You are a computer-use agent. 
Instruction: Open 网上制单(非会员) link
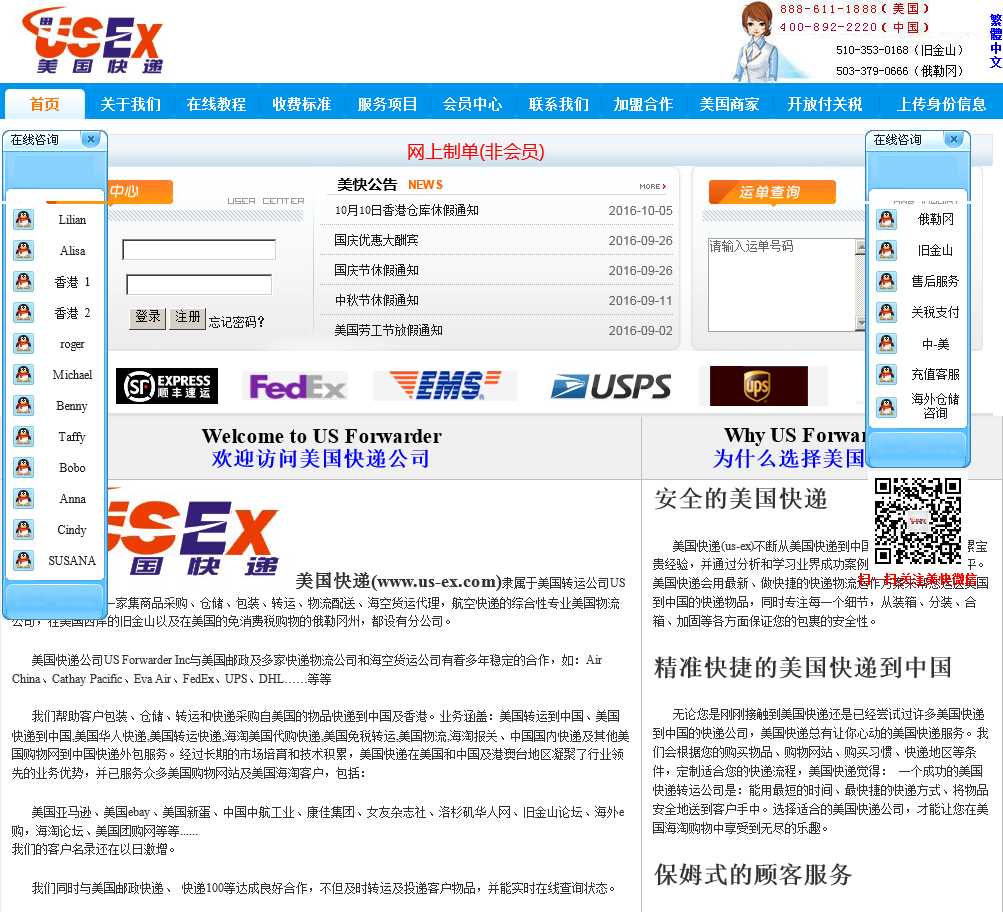click(475, 152)
